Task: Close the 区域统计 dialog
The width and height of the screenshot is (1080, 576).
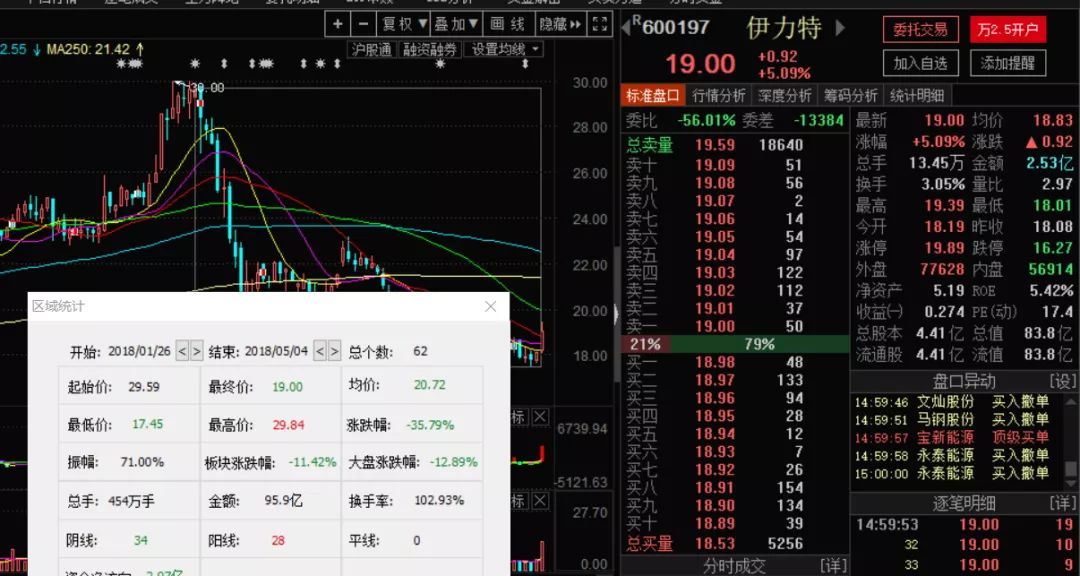Action: pyautogui.click(x=490, y=306)
